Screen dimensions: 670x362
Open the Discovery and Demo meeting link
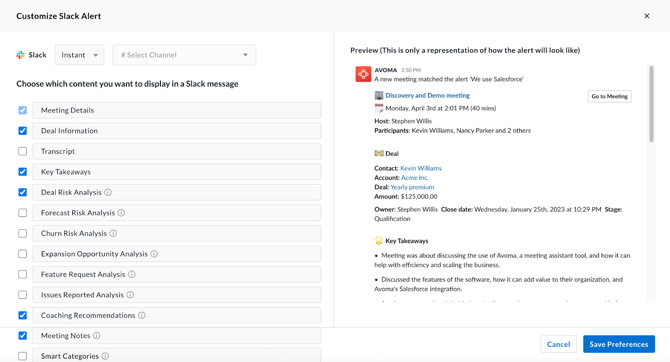[x=427, y=95]
